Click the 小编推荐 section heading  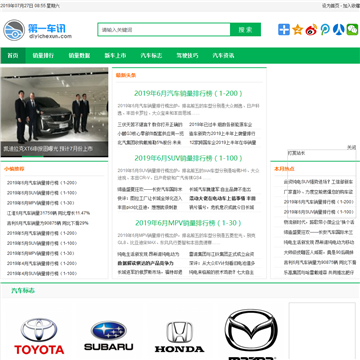pos(14,169)
